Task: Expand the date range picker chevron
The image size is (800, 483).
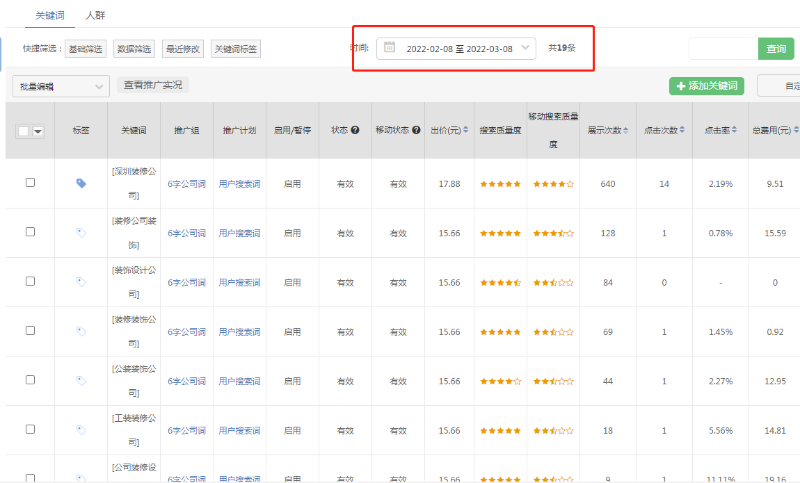Action: pos(526,47)
